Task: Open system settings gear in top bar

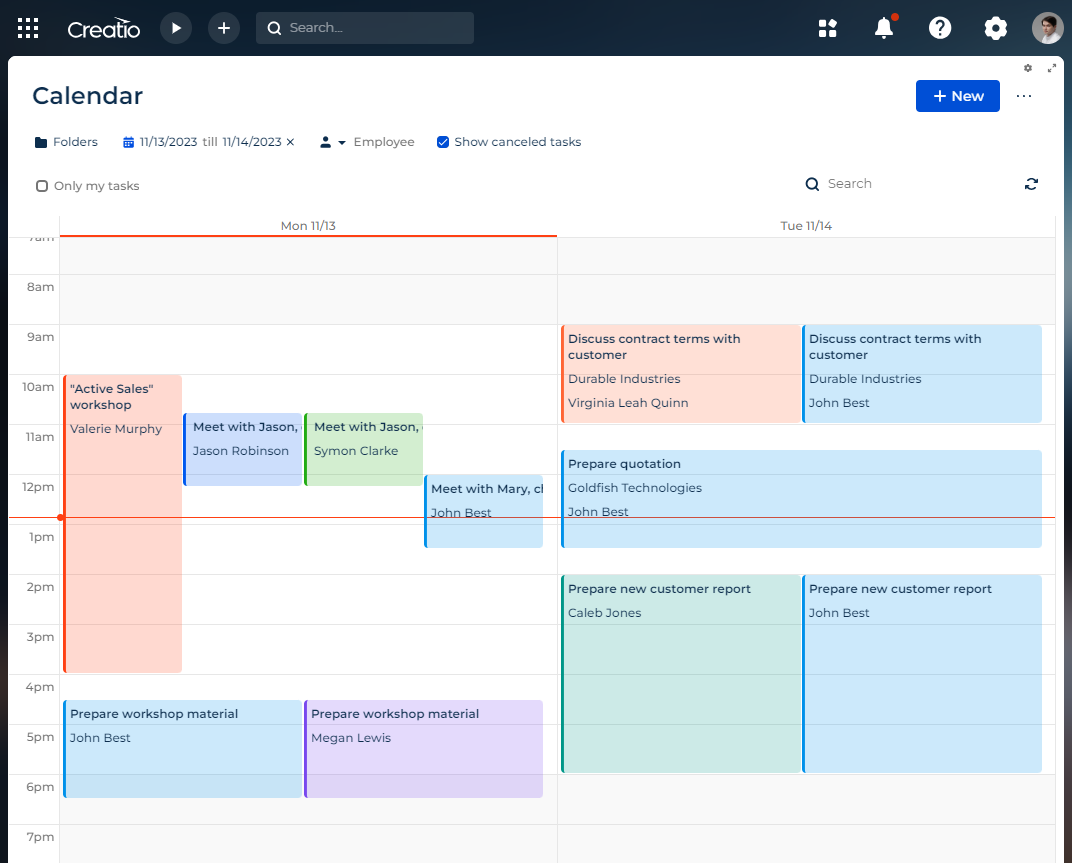Action: [x=995, y=28]
